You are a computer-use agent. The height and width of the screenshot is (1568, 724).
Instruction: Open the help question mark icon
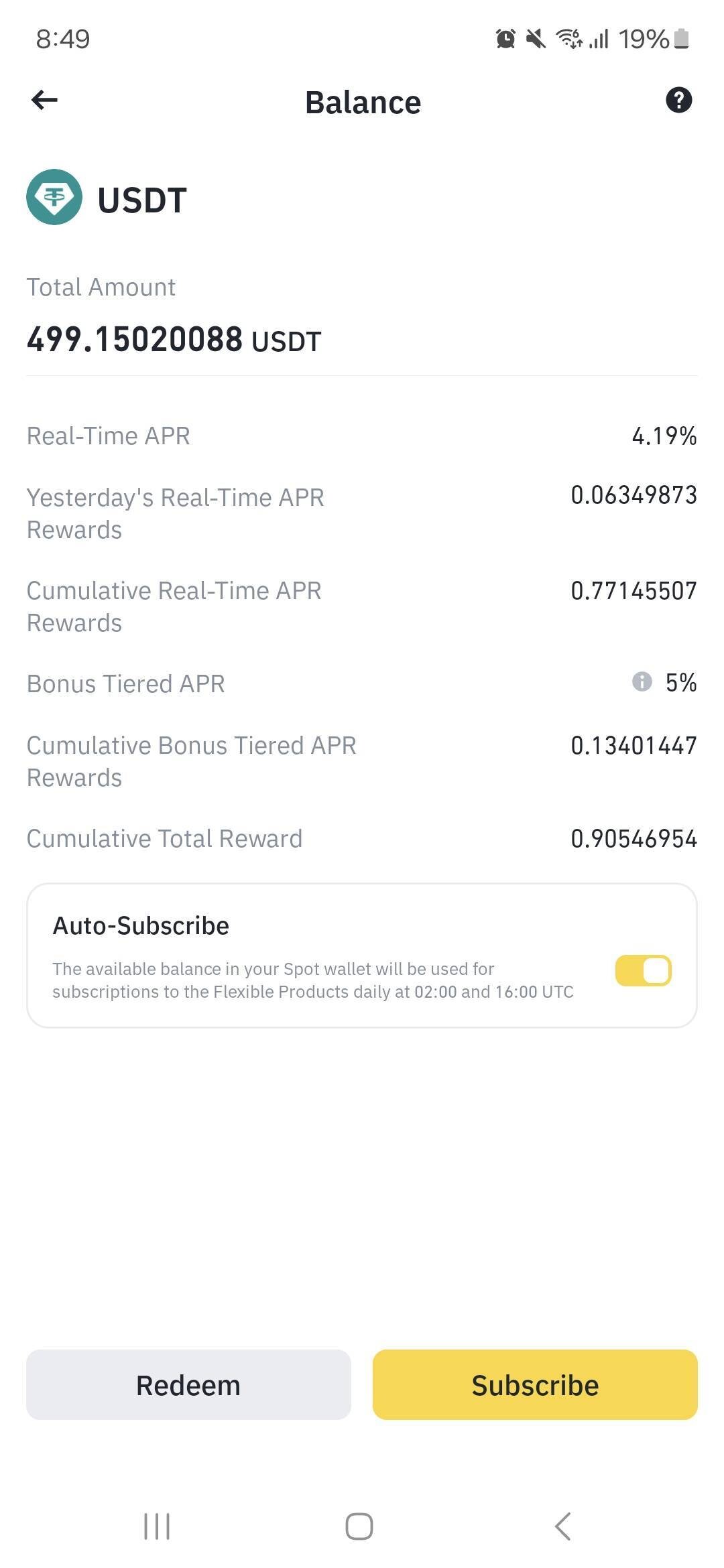678,101
